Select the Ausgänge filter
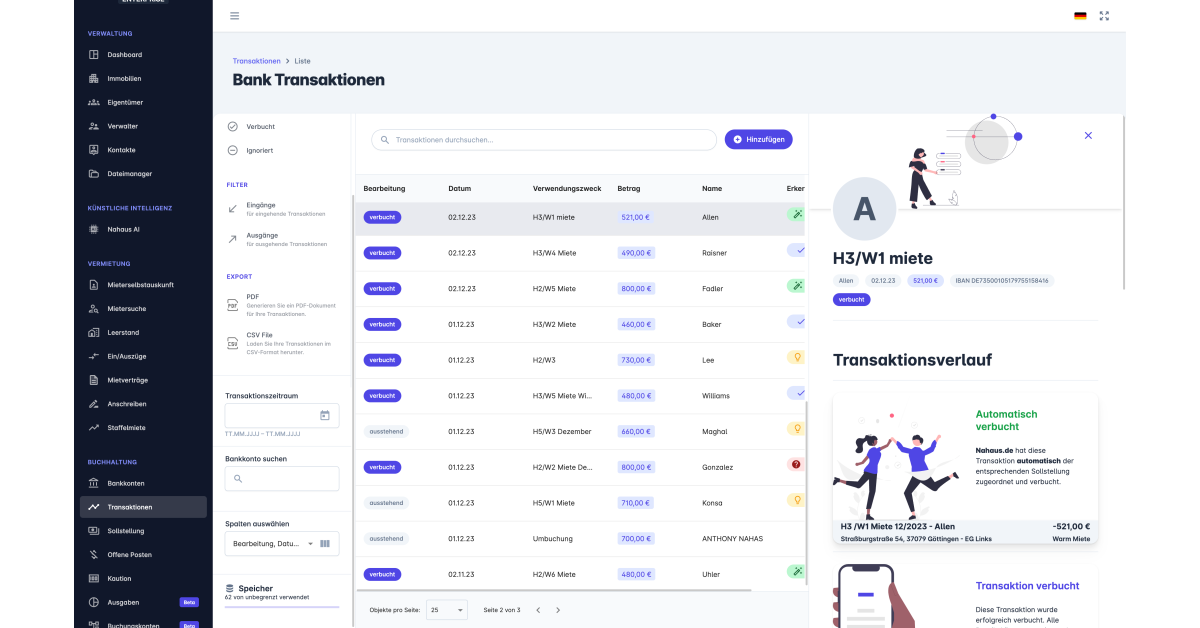This screenshot has width=1200, height=628. tap(276, 239)
